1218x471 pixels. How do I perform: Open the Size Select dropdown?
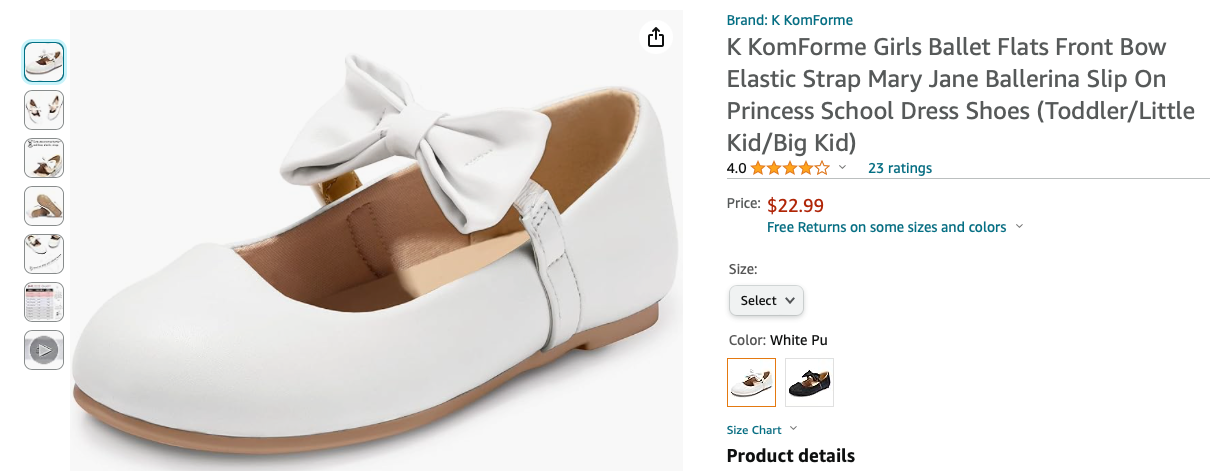click(x=766, y=300)
